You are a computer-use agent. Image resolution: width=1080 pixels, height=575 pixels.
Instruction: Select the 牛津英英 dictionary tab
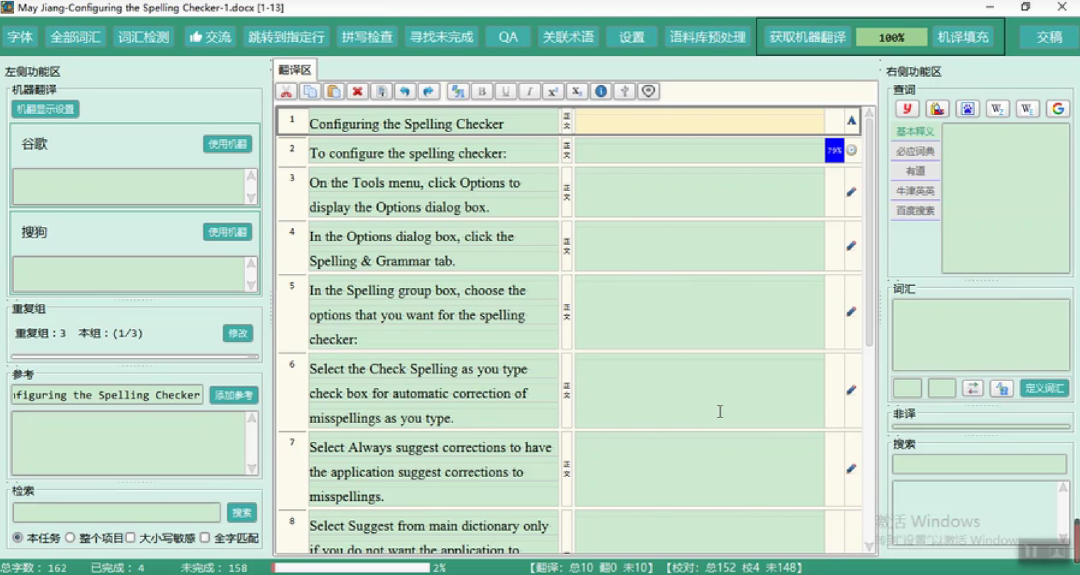915,191
